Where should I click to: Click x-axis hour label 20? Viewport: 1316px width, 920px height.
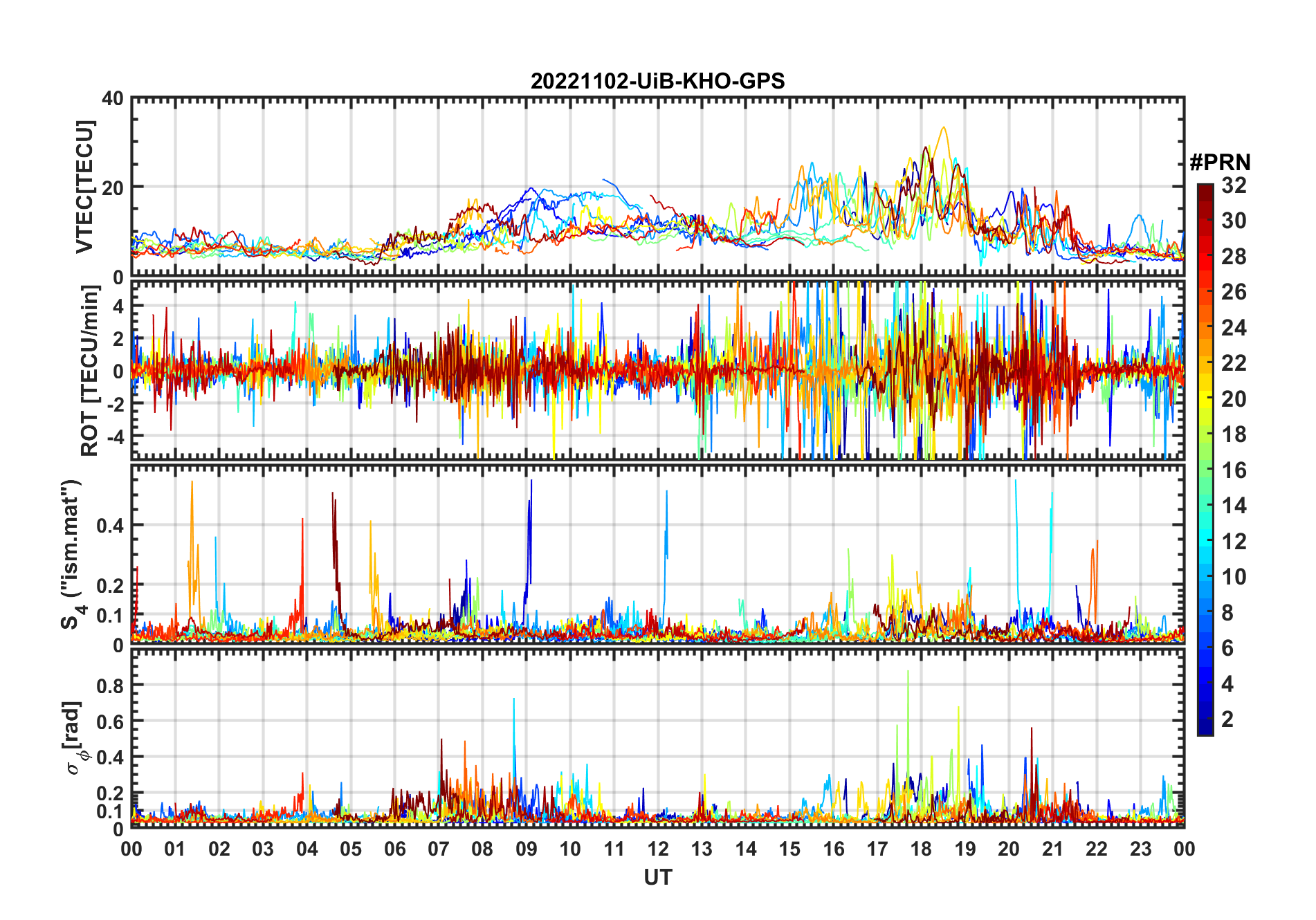pos(1009,849)
